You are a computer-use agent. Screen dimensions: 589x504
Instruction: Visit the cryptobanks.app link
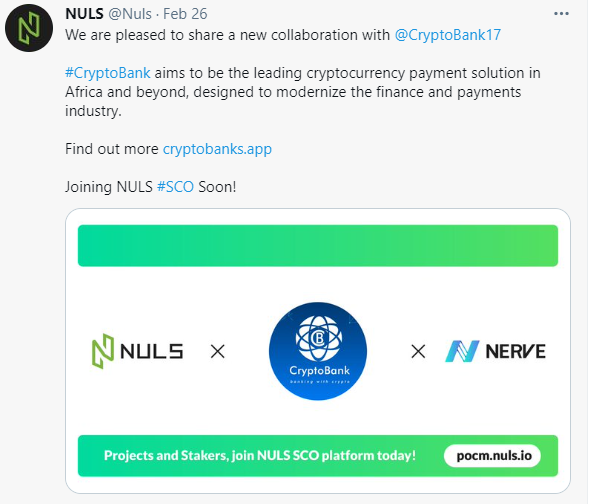[x=217, y=149]
